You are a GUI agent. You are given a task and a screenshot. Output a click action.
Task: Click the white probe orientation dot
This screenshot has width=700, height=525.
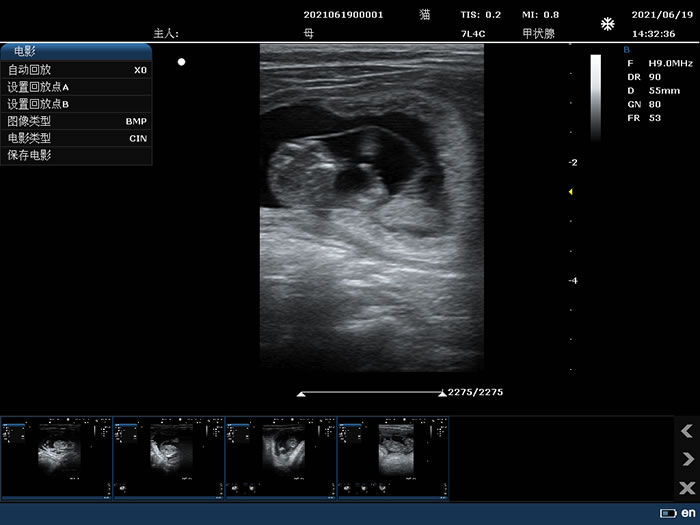coord(181,62)
